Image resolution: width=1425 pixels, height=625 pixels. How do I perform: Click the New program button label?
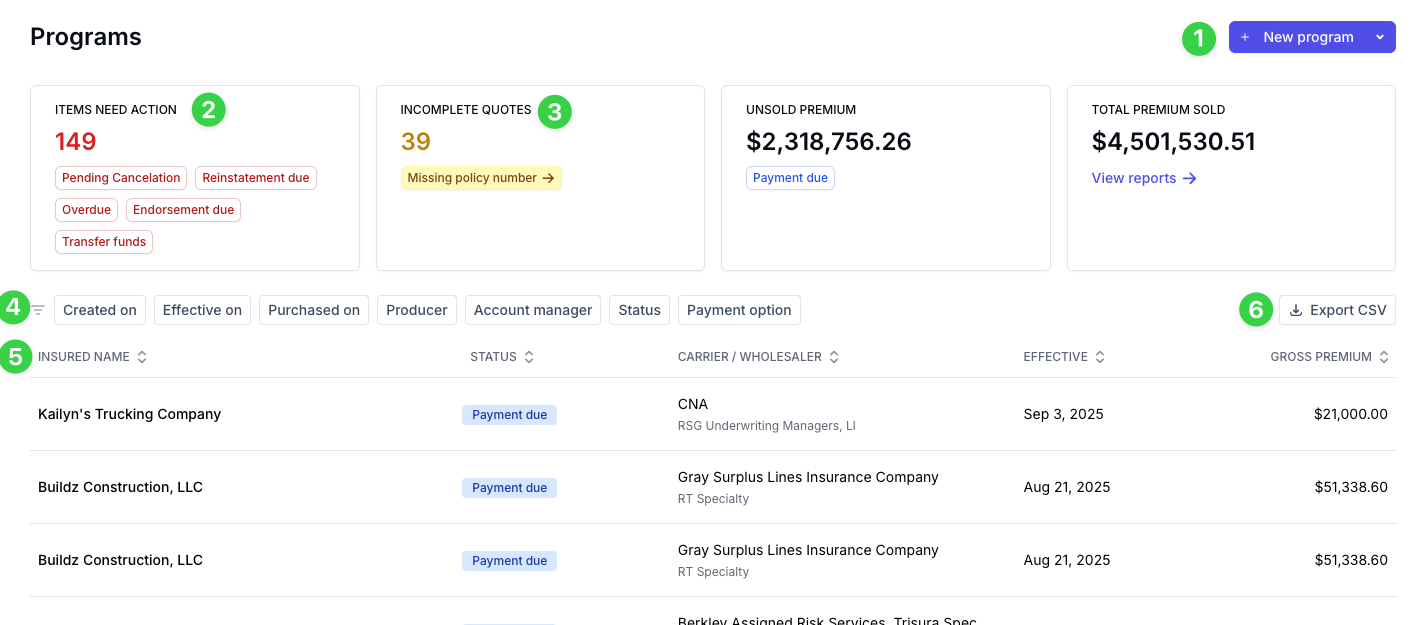[1308, 37]
